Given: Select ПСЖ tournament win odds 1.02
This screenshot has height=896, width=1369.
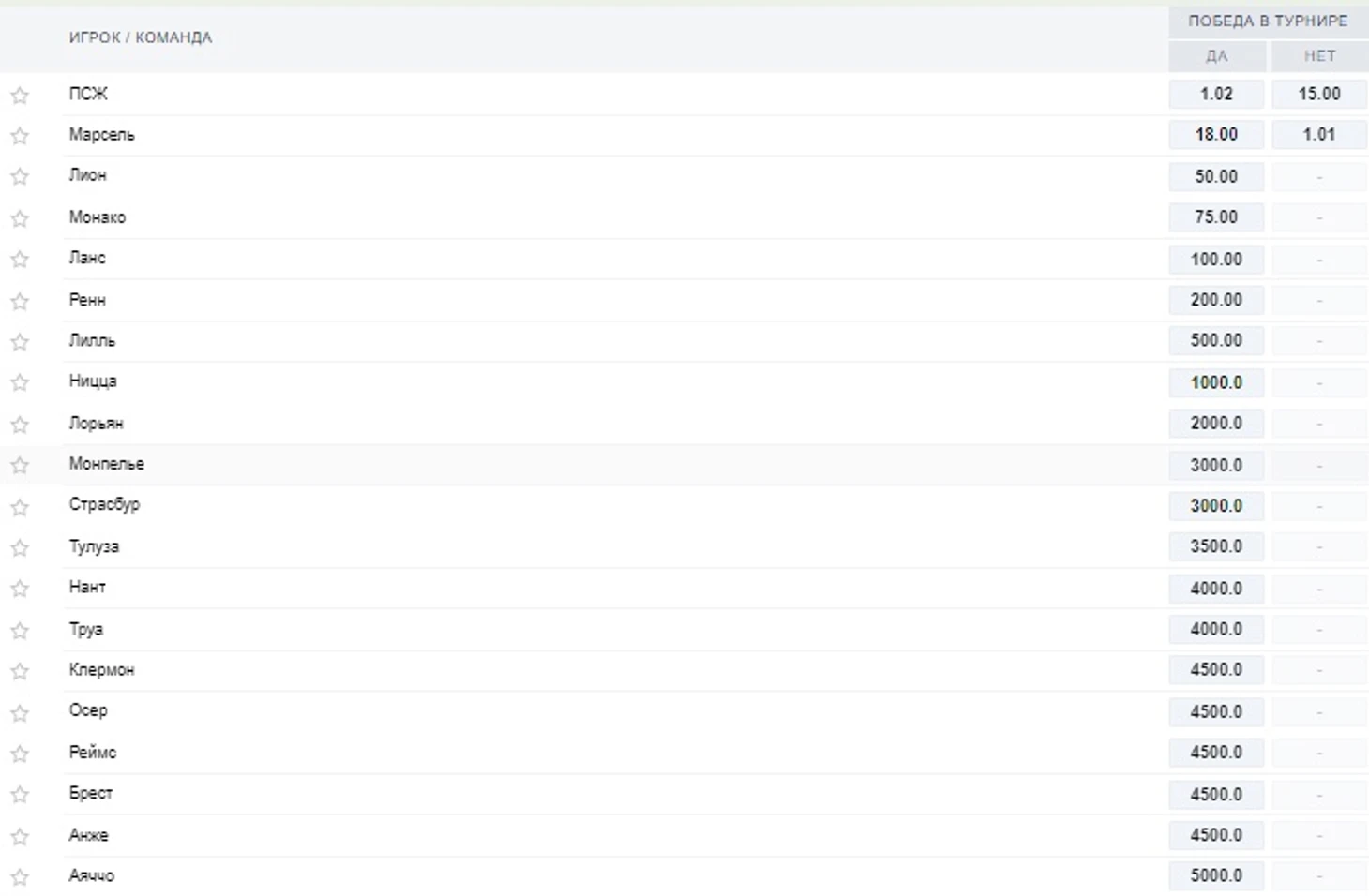Looking at the screenshot, I should tap(1216, 94).
